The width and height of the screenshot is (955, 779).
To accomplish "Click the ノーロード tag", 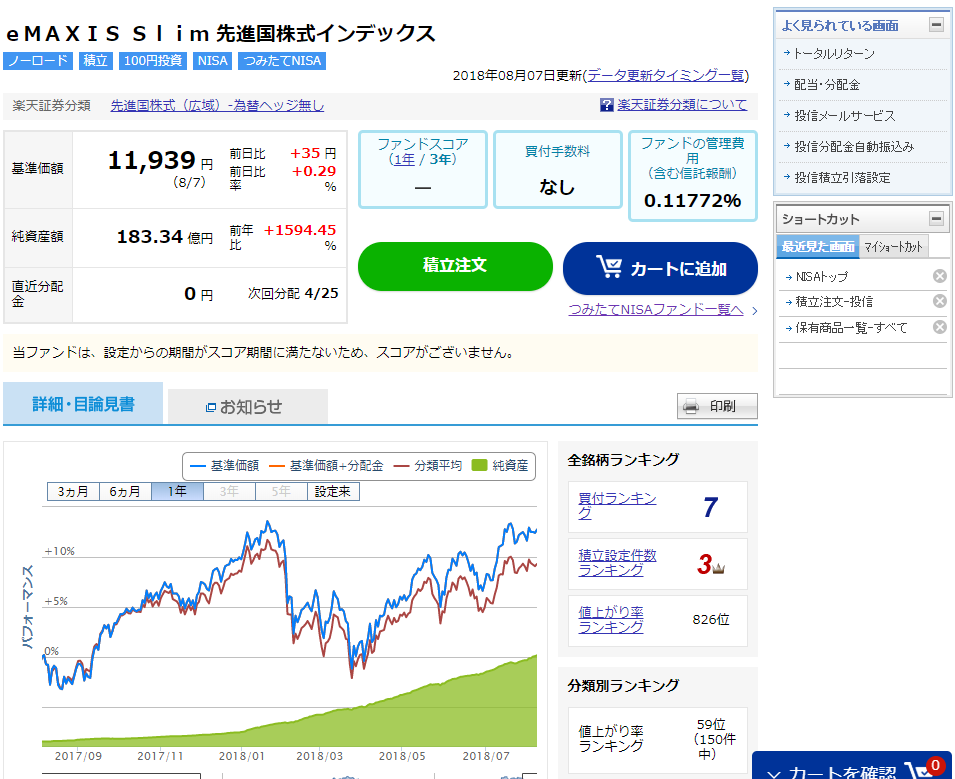I will [38, 61].
